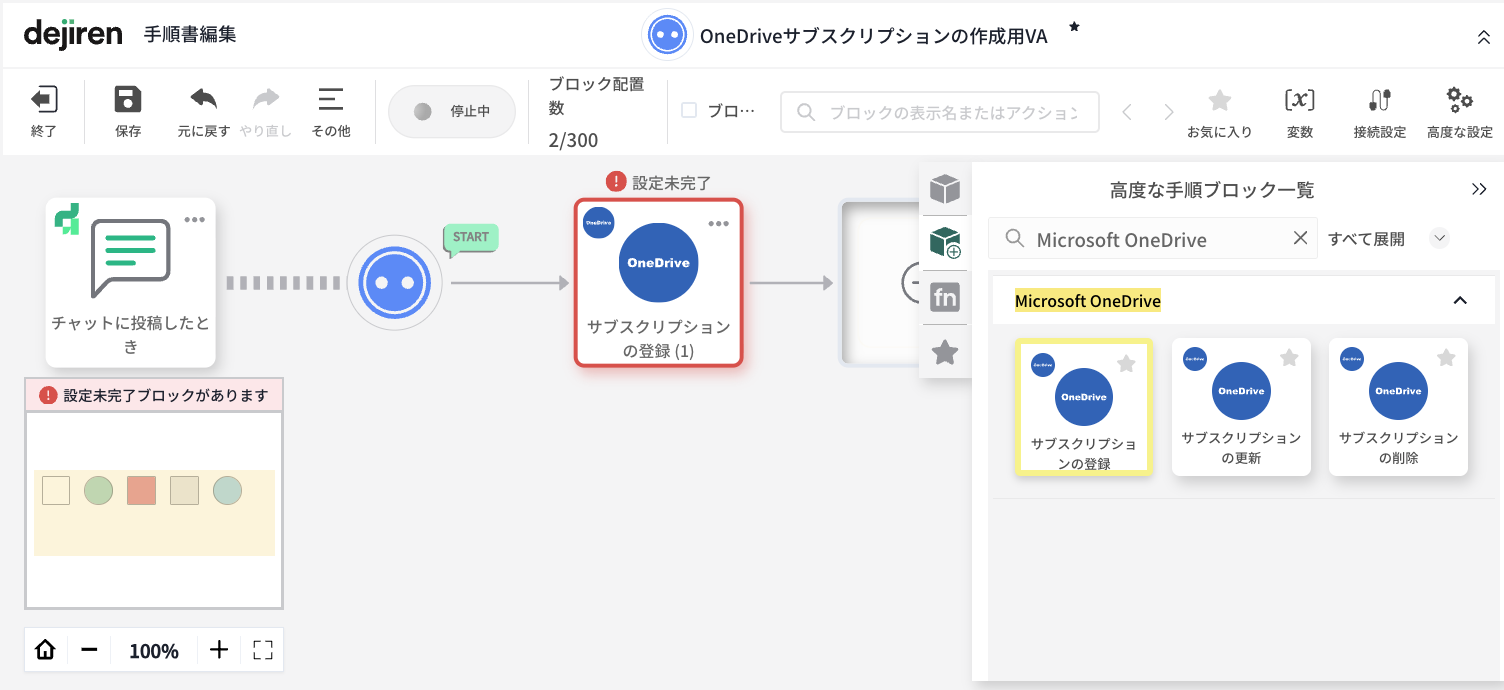Collapse the 高度な手順ブロック一覧 panel

click(x=1480, y=189)
